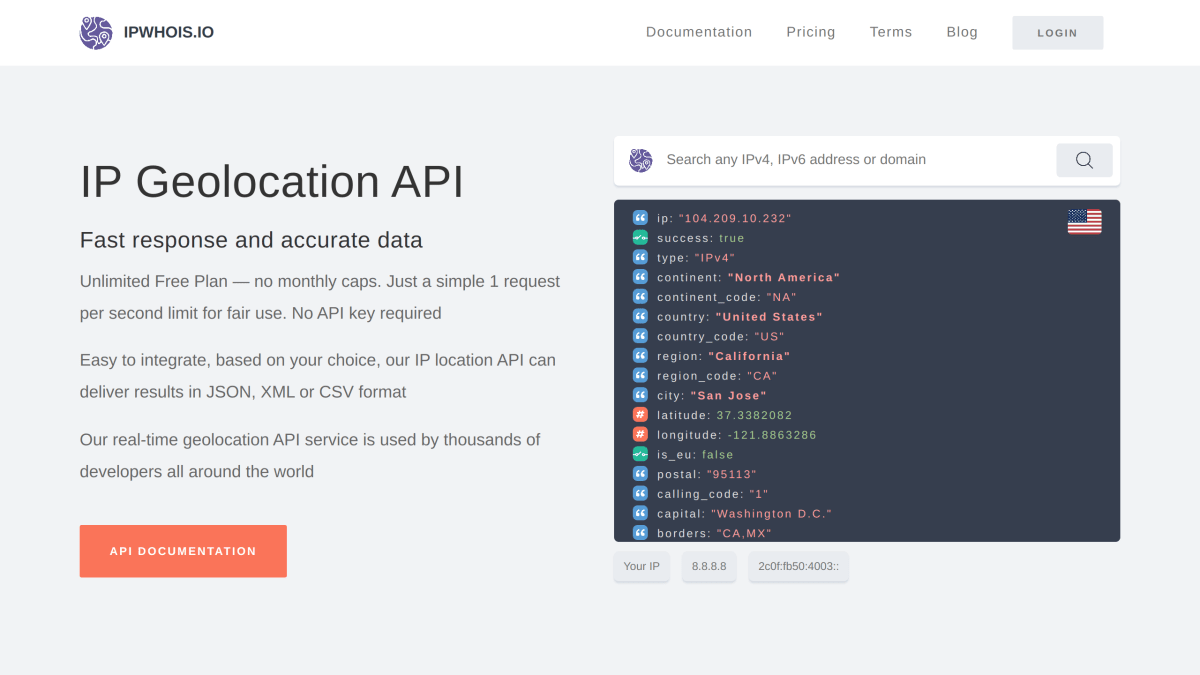Screen dimensions: 1200x675
Task: Click the "IP Geolocation API" heading
Action: (x=272, y=182)
